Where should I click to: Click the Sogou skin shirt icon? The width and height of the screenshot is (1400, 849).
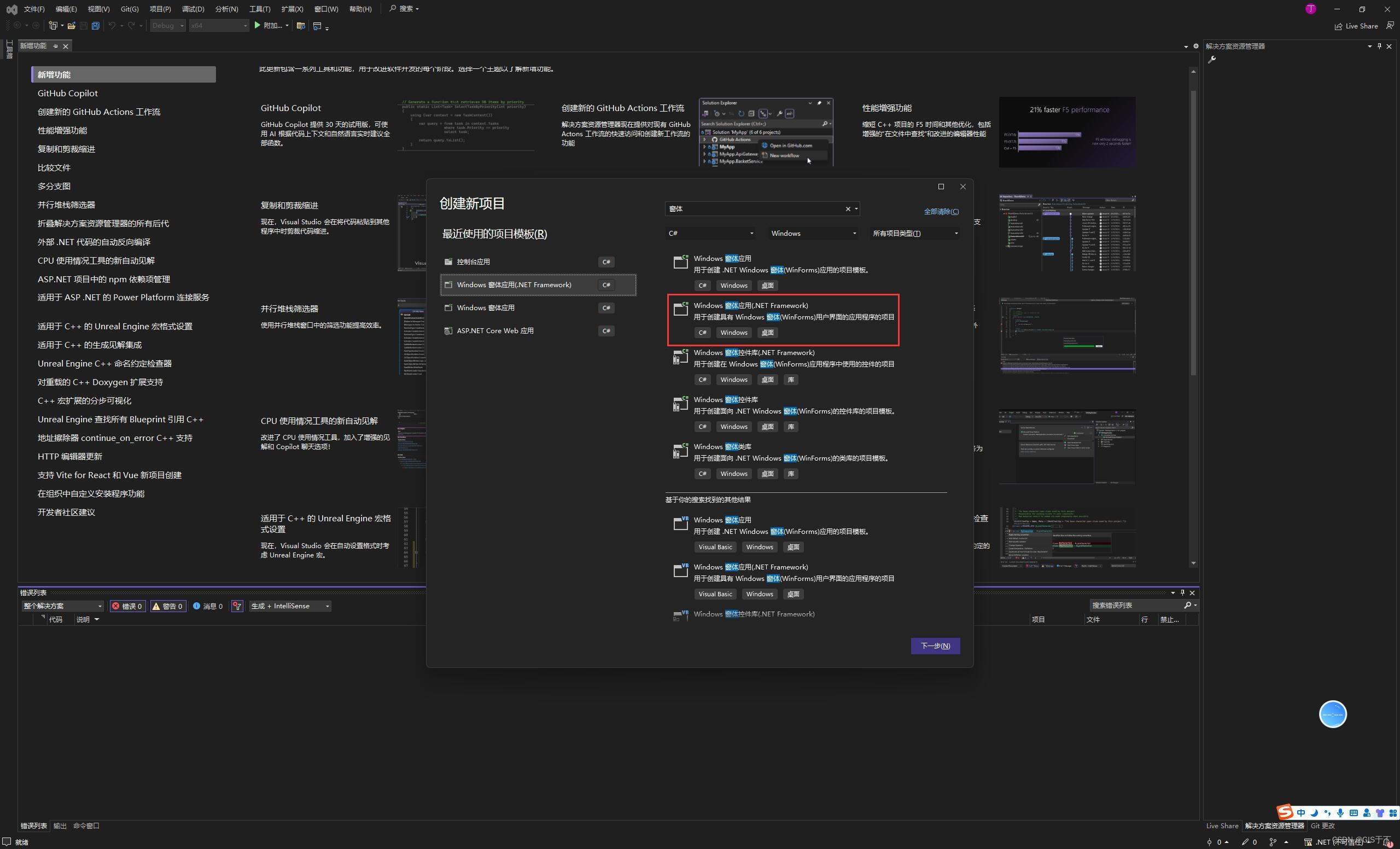click(x=1380, y=813)
